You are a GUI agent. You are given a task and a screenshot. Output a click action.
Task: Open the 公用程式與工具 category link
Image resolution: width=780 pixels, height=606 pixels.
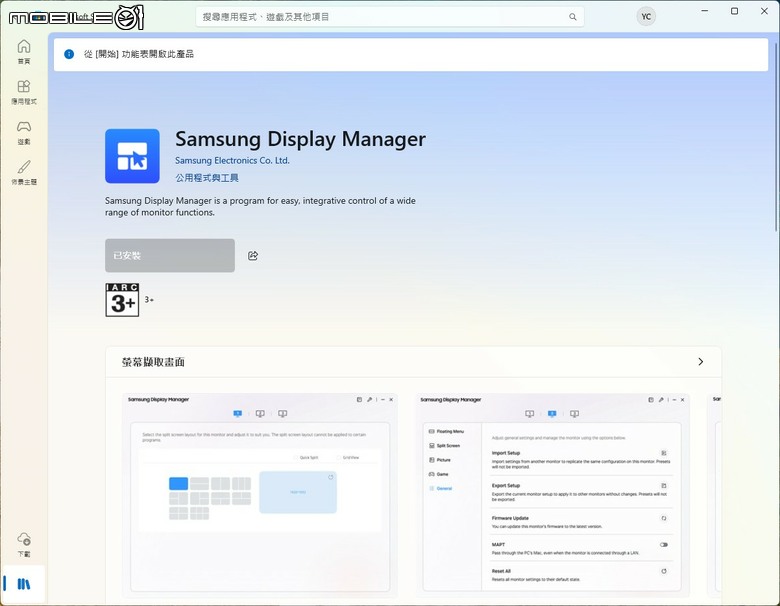[x=207, y=178]
